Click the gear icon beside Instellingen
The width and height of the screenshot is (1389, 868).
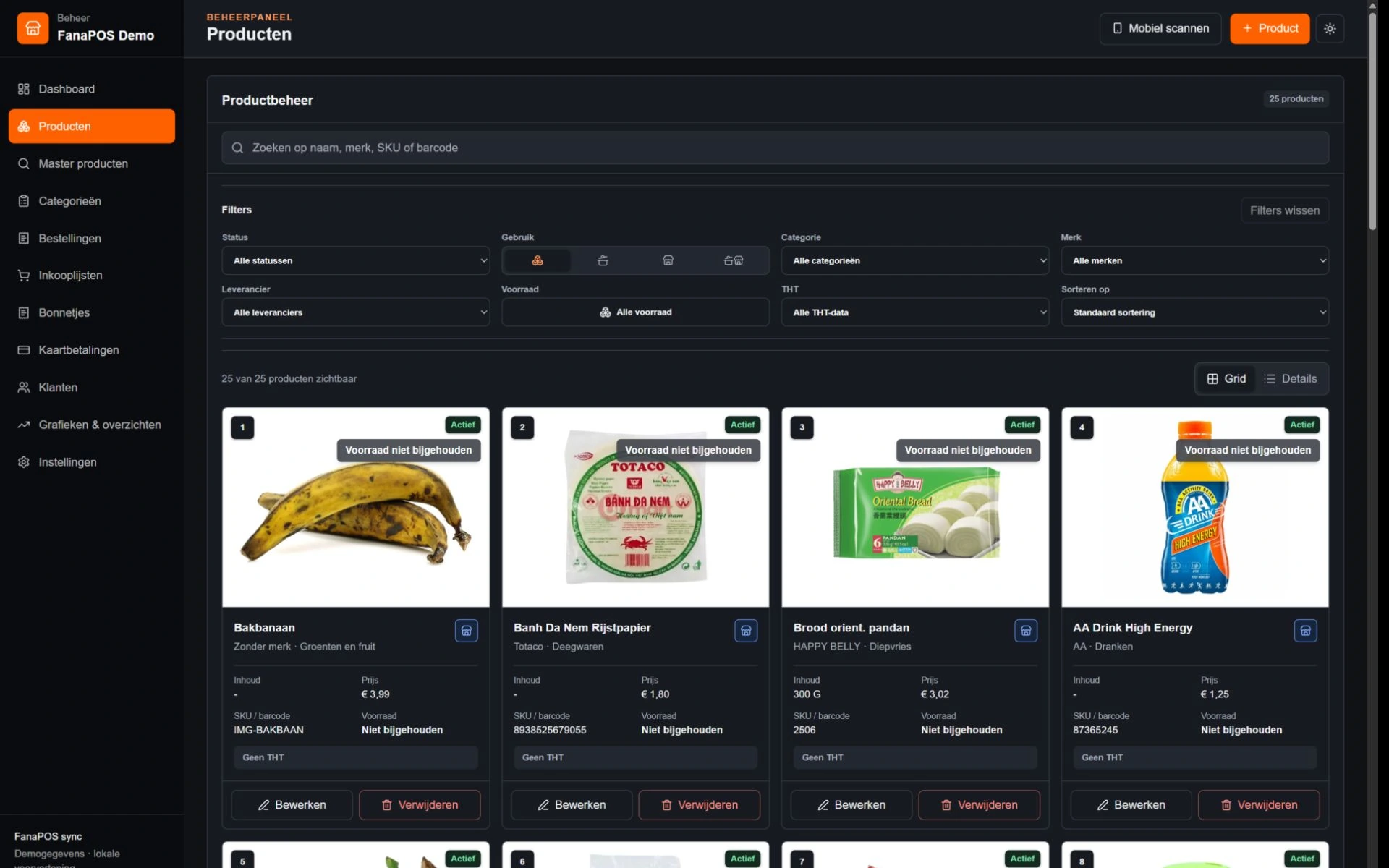(x=24, y=462)
